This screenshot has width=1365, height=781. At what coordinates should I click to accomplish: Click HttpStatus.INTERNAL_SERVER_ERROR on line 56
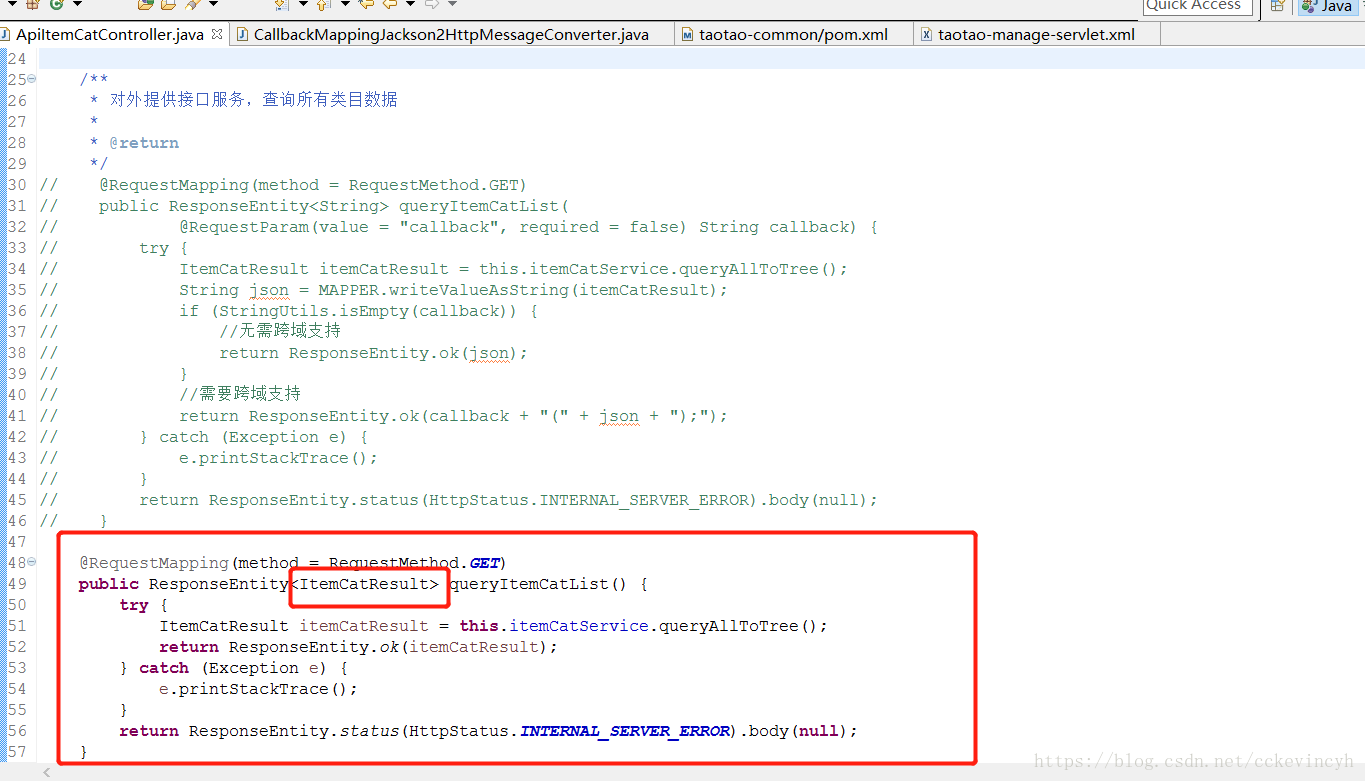point(569,731)
